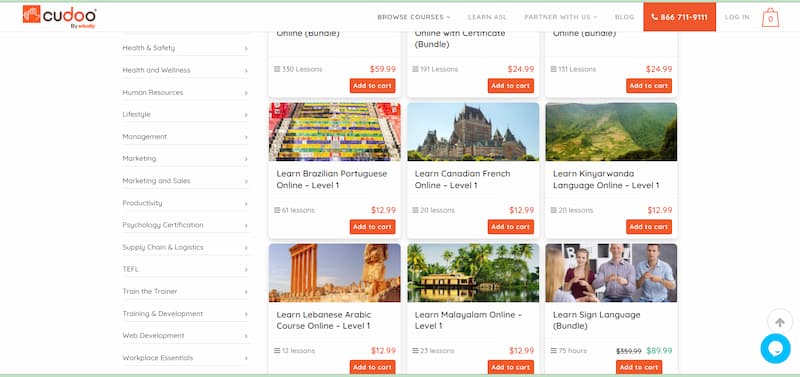This screenshot has height=377, width=800.
Task: Add Canadian French Level 1 to cart
Action: 511,227
